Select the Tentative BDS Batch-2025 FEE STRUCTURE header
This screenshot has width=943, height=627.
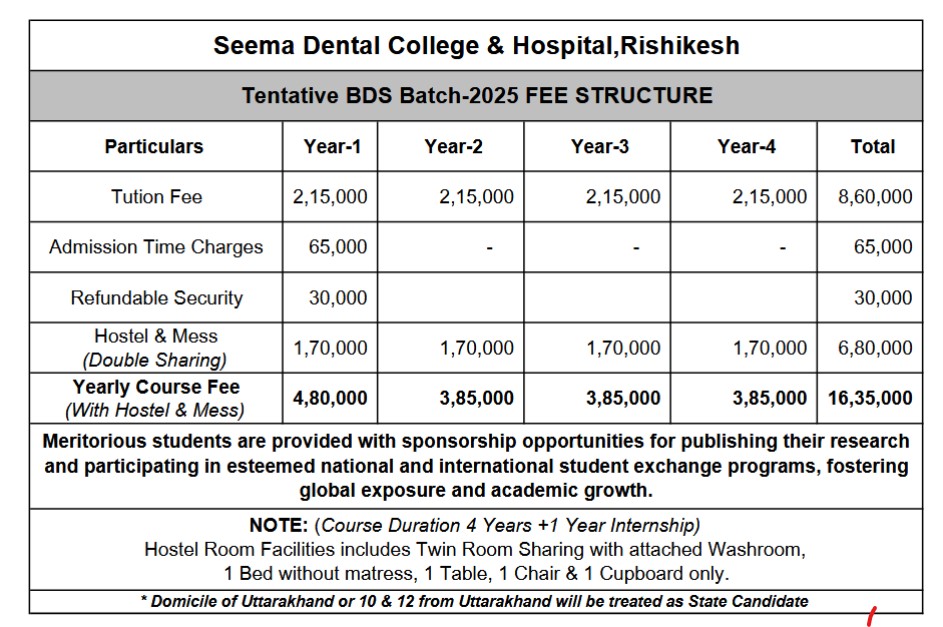tap(477, 96)
